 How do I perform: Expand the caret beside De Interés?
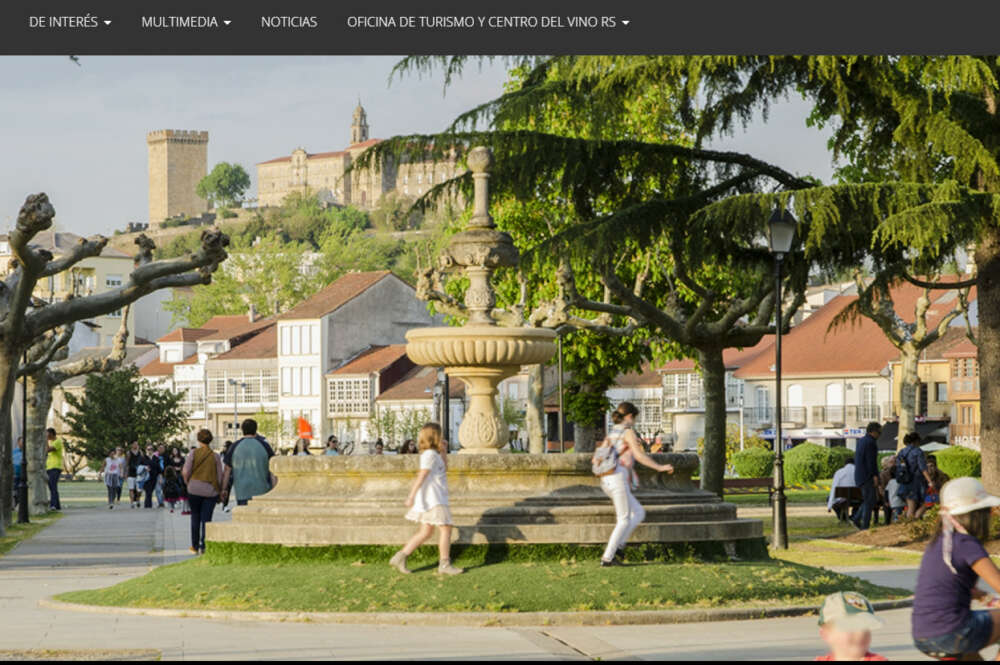pyautogui.click(x=107, y=23)
